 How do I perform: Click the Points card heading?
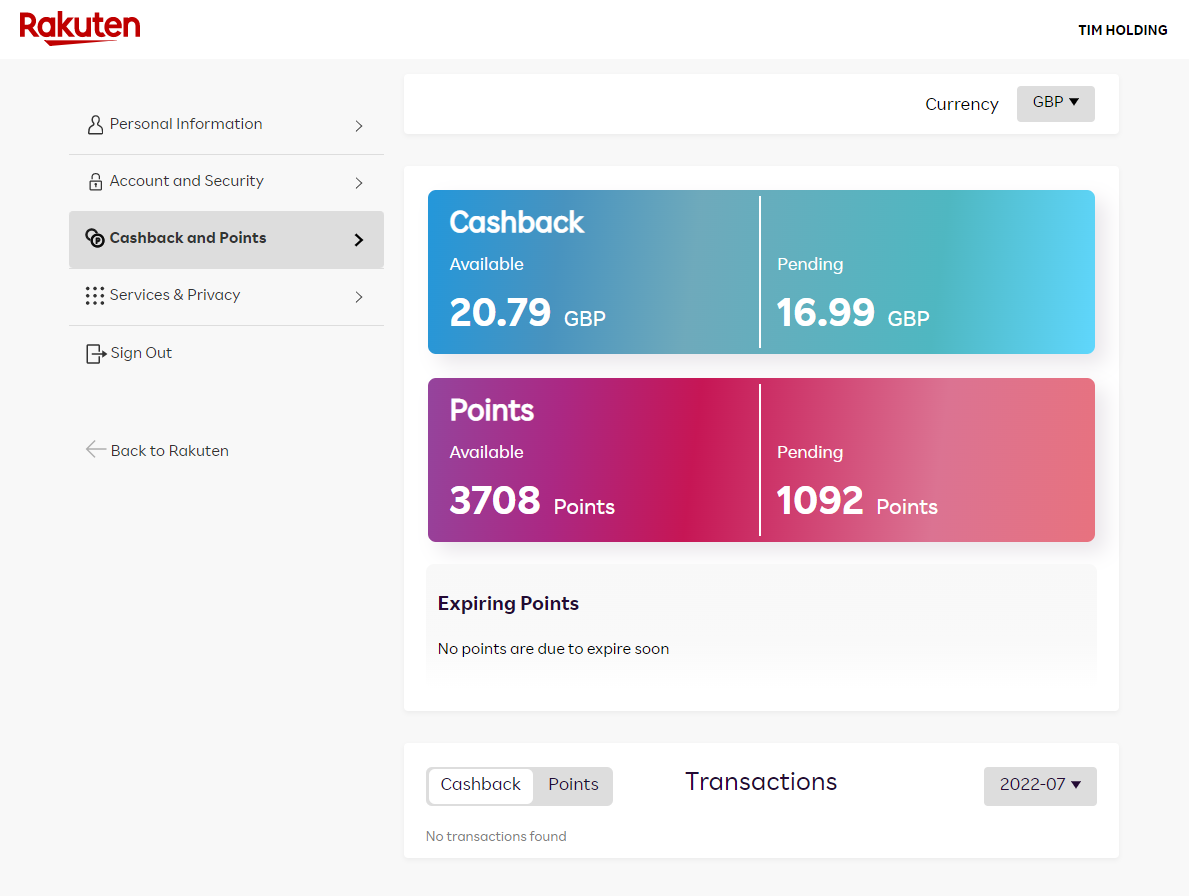click(x=491, y=411)
